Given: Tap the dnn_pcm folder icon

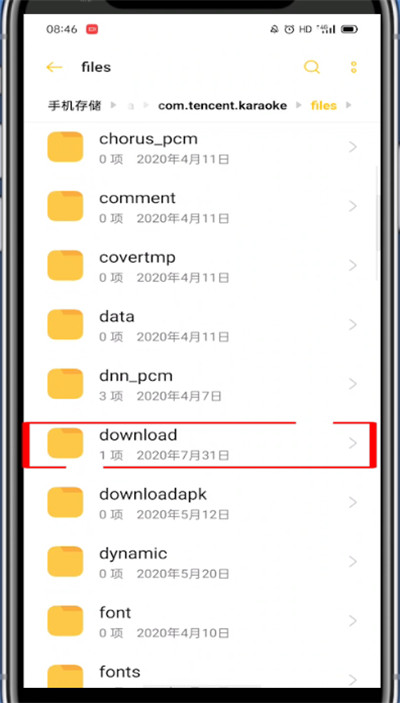Looking at the screenshot, I should [x=65, y=383].
